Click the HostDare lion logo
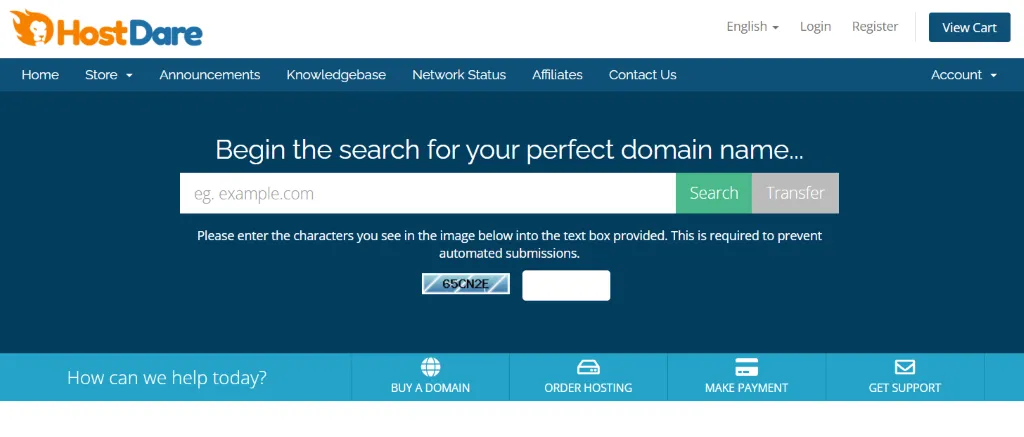Screen dimensions: 1024x437 tap(106, 29)
